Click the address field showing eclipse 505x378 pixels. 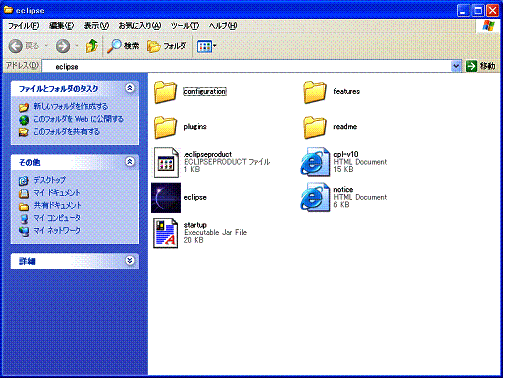pos(246,66)
